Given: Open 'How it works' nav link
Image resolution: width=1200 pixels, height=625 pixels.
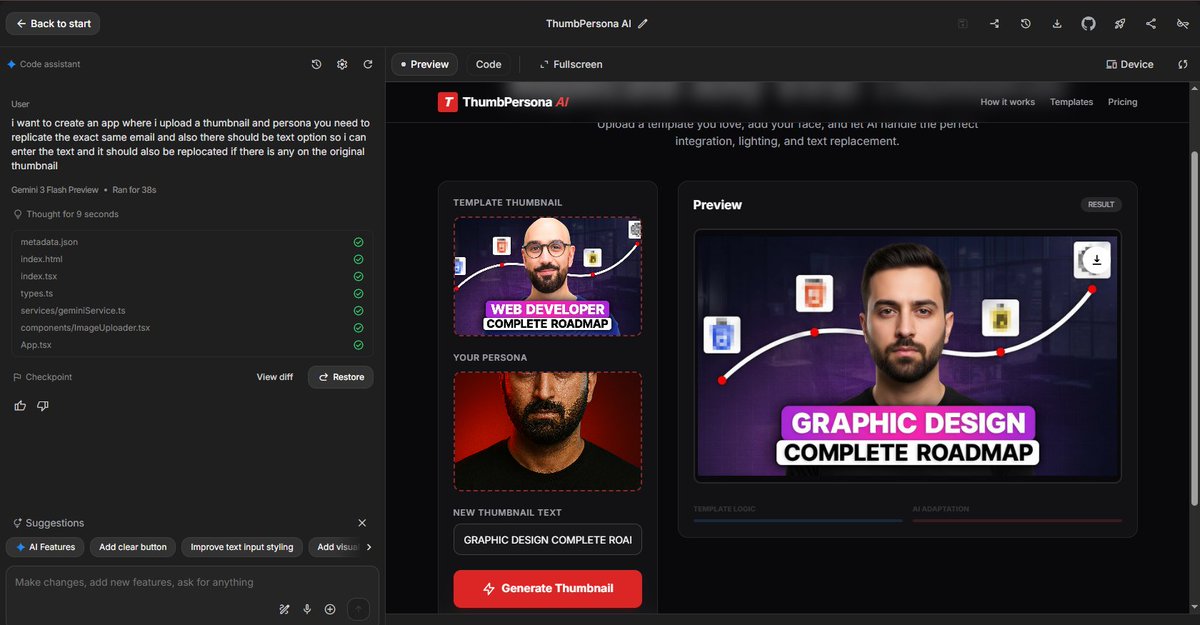Looking at the screenshot, I should coord(1007,102).
